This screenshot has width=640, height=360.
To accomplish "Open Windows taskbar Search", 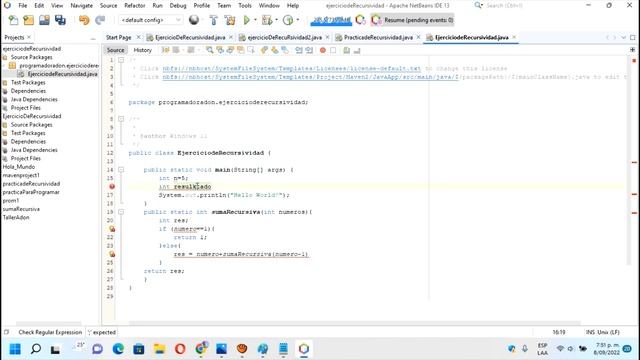I will point(36,349).
